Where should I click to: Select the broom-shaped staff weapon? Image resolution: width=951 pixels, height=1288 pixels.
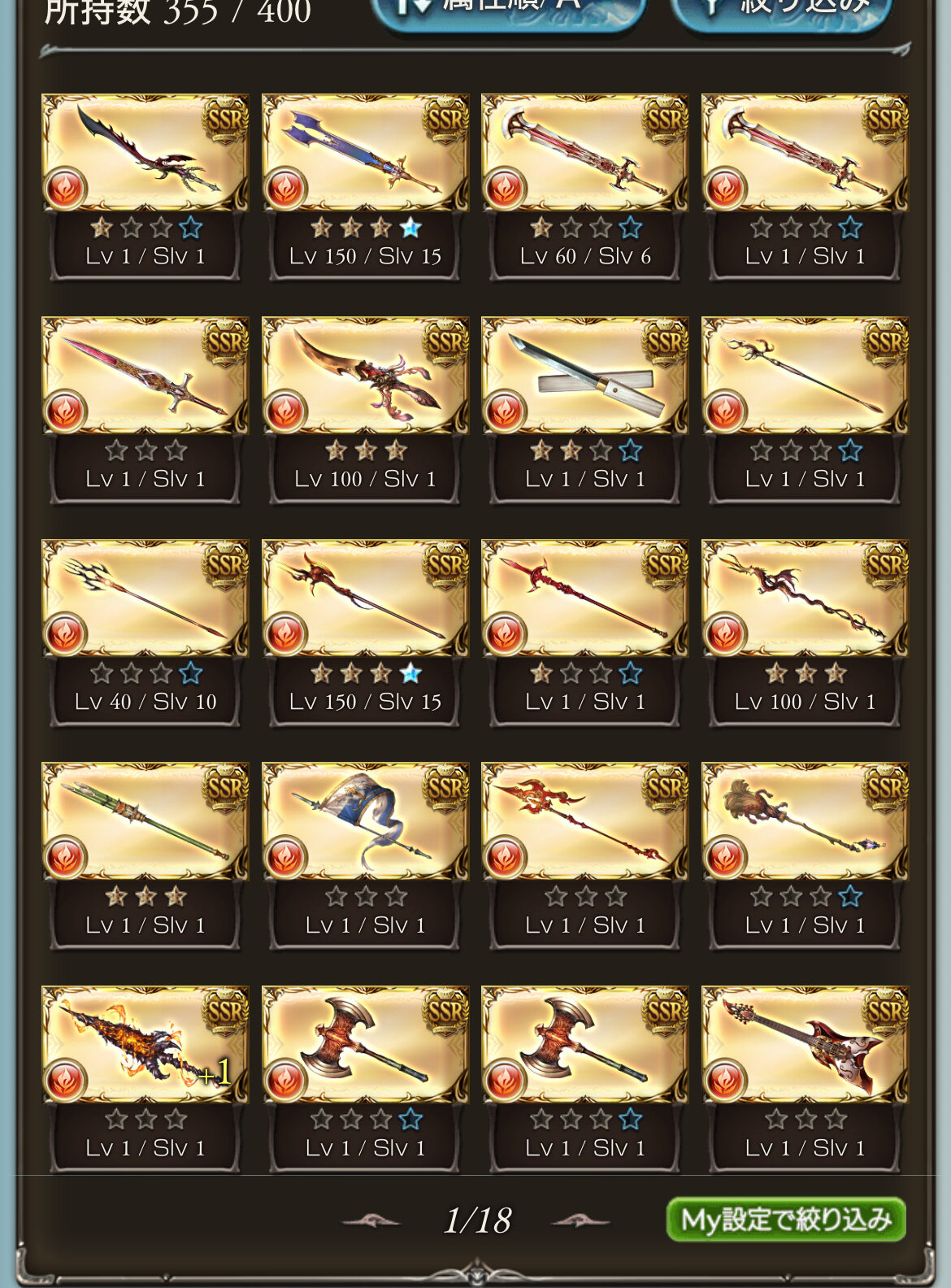(805, 856)
